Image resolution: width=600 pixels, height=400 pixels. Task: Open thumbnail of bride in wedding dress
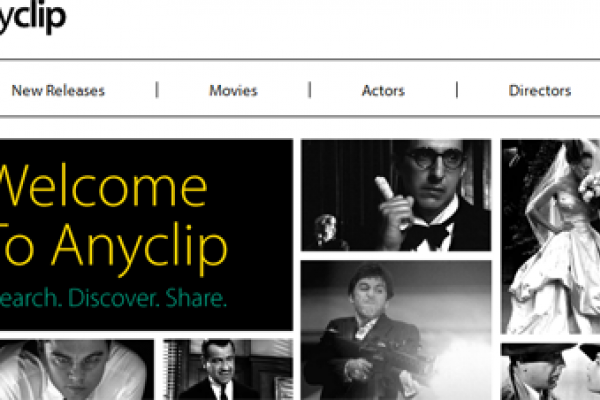(x=550, y=237)
